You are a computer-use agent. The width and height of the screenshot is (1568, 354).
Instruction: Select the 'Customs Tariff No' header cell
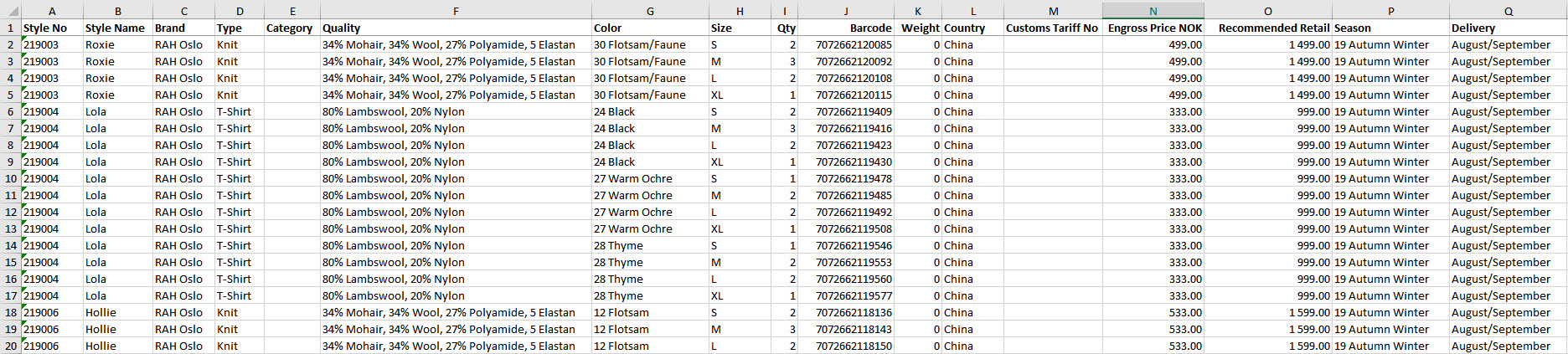click(x=1052, y=28)
